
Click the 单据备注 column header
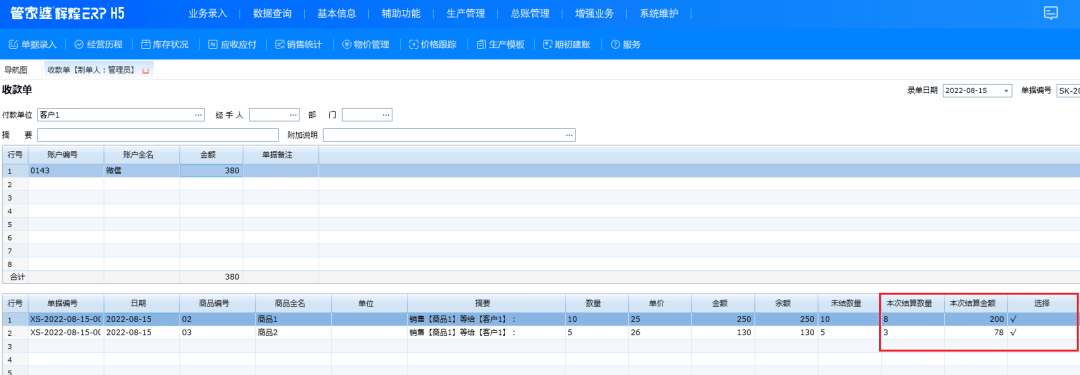click(281, 155)
